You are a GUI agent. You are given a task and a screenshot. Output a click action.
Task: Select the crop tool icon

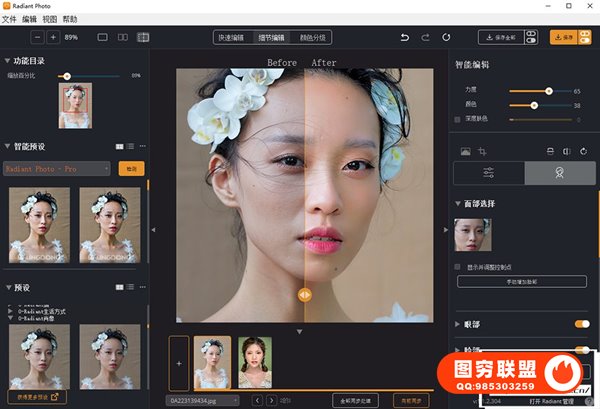click(482, 151)
